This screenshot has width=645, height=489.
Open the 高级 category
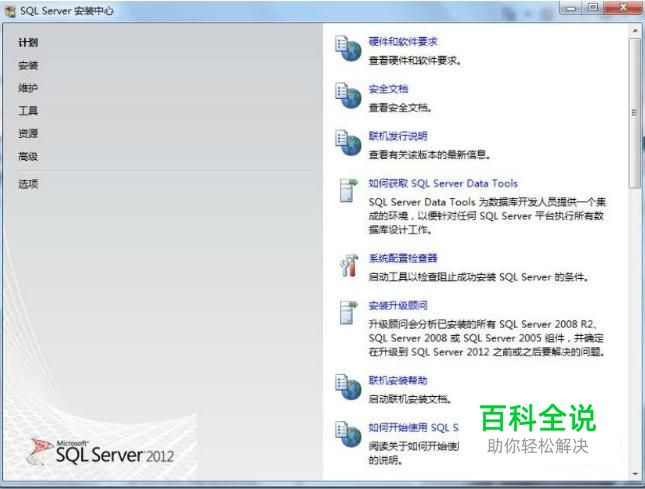pos(28,156)
